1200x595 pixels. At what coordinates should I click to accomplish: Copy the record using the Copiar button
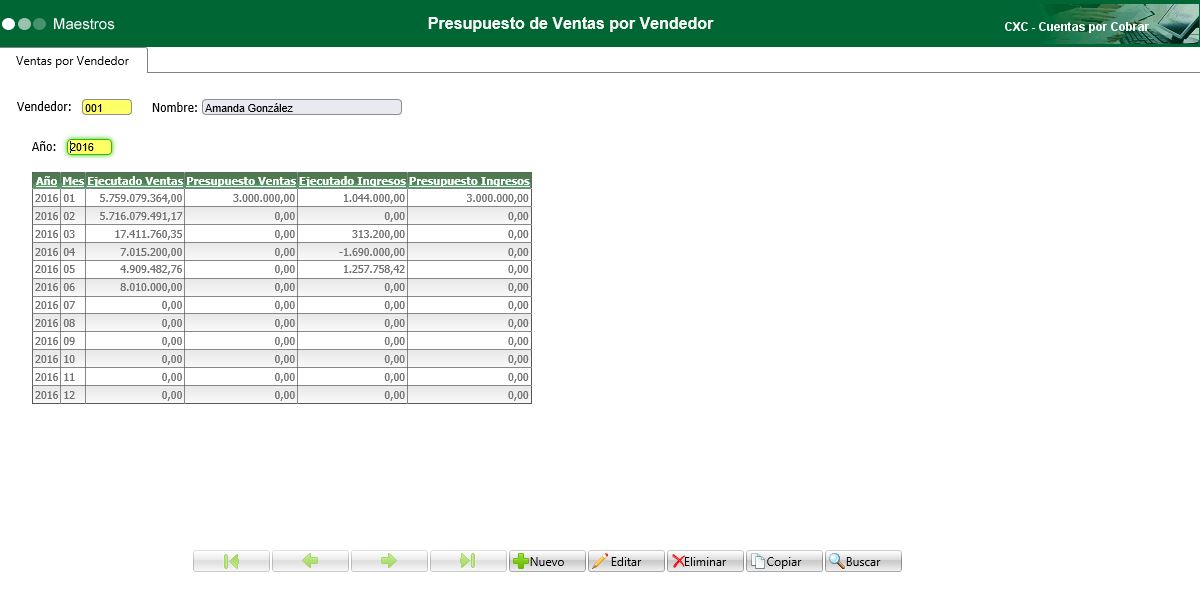[x=783, y=561]
